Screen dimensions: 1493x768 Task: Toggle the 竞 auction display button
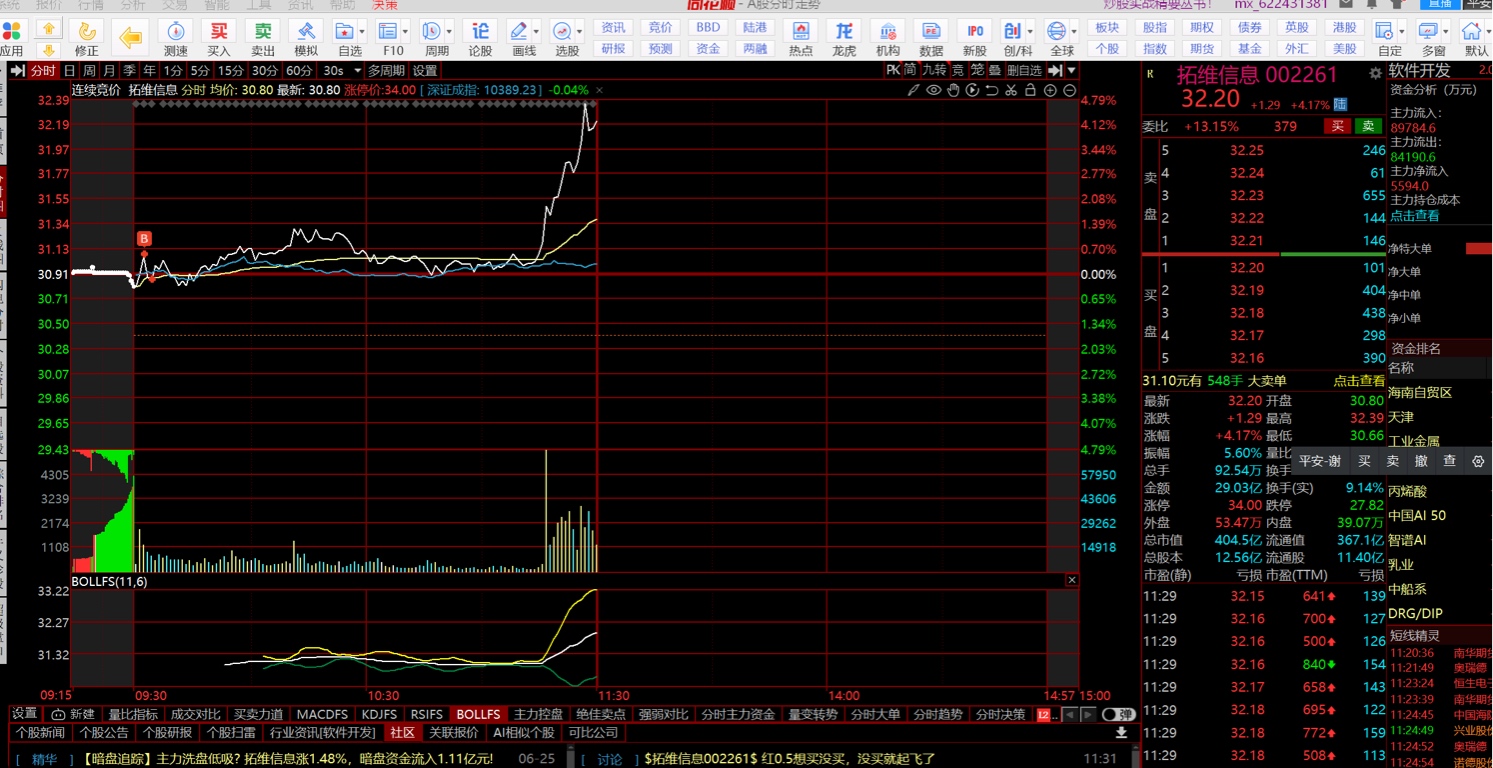tap(957, 70)
